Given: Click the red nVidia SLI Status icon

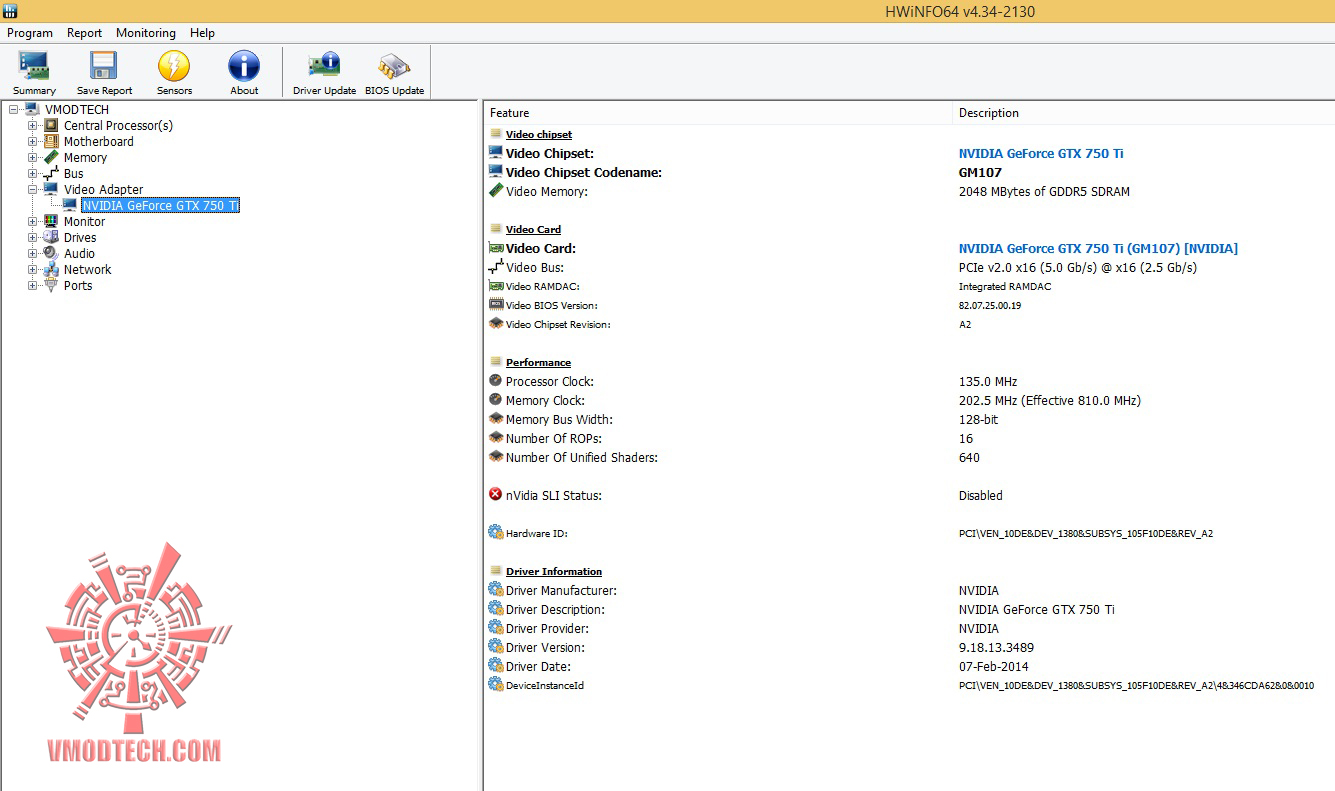Looking at the screenshot, I should point(496,494).
